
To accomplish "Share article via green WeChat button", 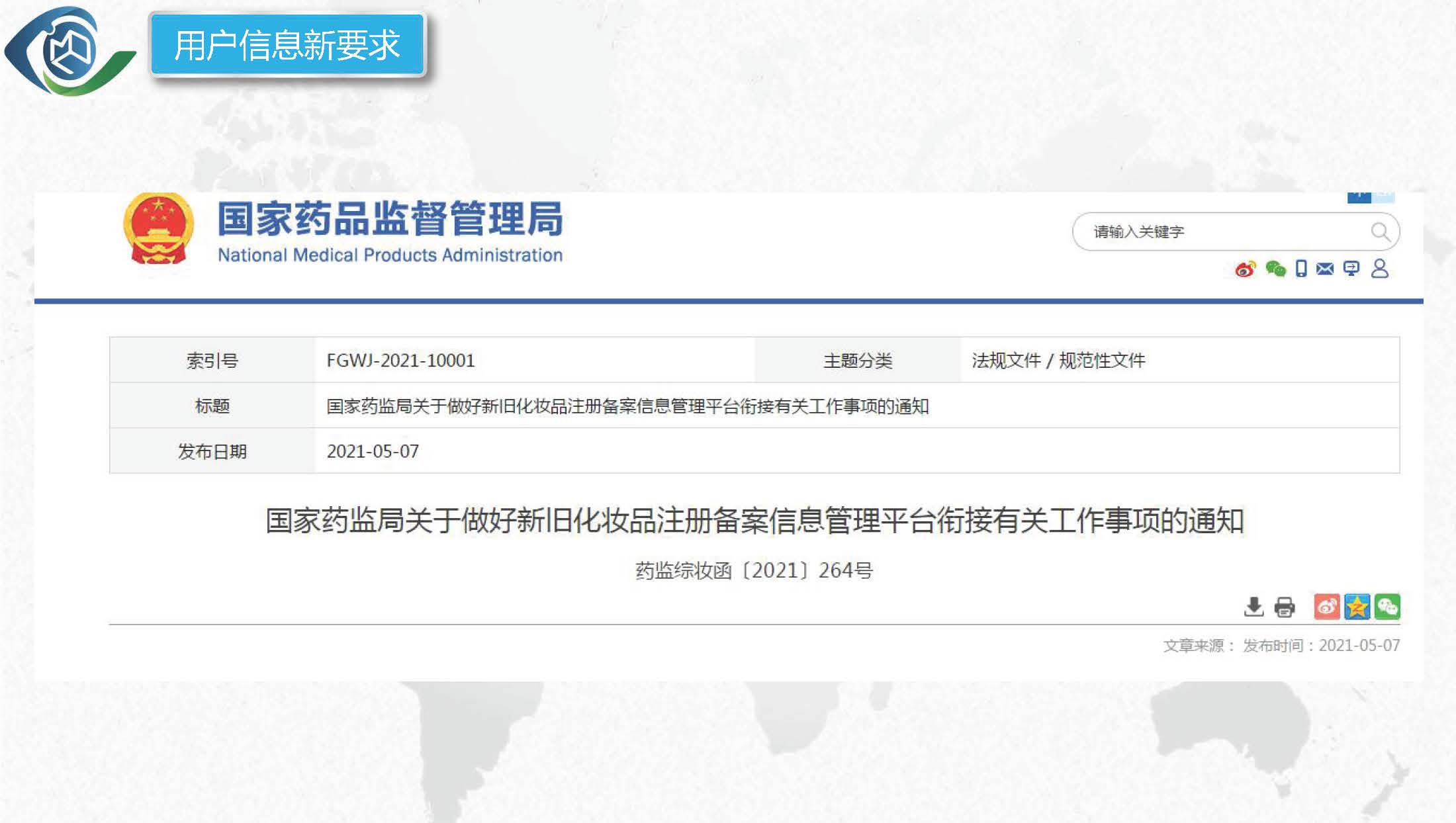I will coord(1387,607).
